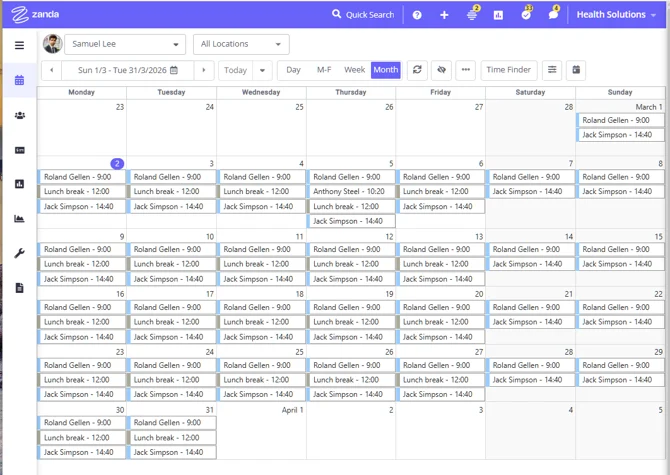Image resolution: width=670 pixels, height=475 pixels.
Task: Toggle the list view button beside Time Finder
Action: coord(552,70)
